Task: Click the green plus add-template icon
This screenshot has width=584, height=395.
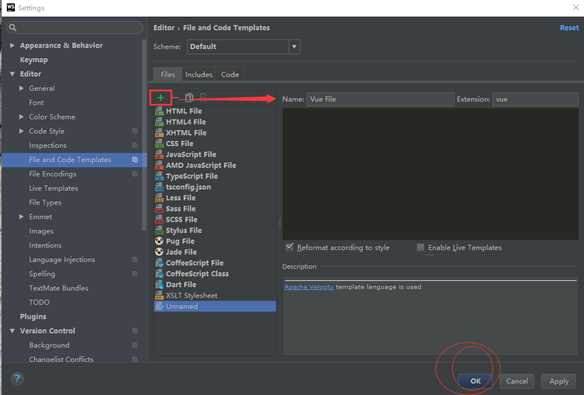Action: pyautogui.click(x=161, y=98)
